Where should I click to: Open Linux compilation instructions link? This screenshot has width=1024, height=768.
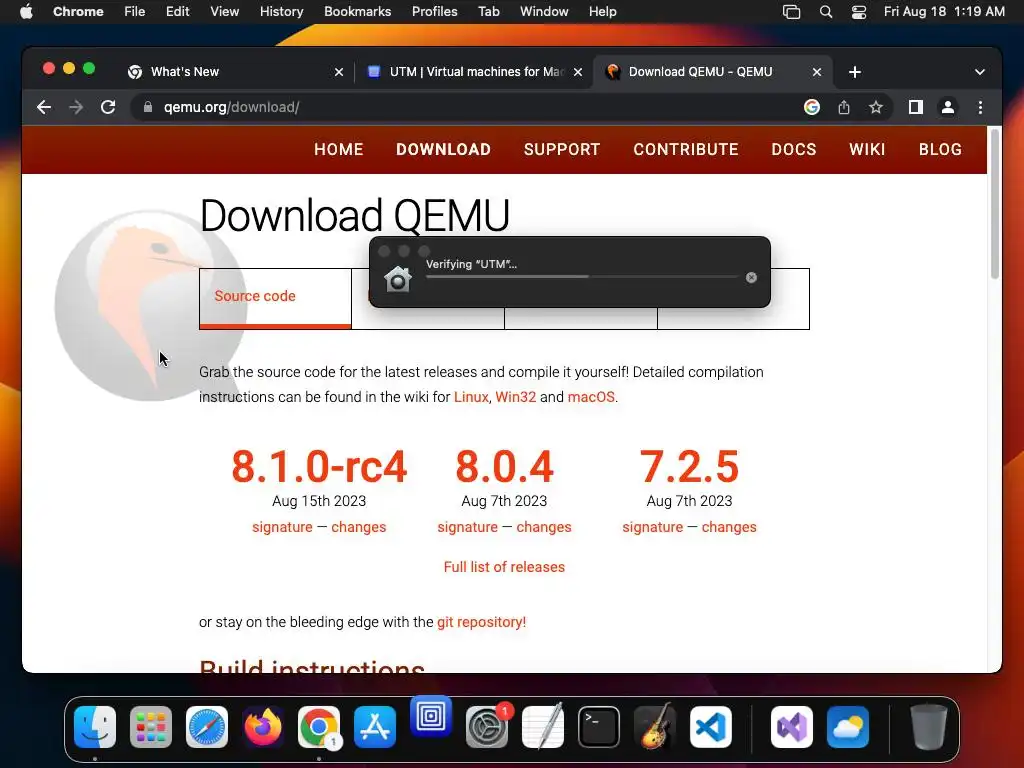[471, 397]
